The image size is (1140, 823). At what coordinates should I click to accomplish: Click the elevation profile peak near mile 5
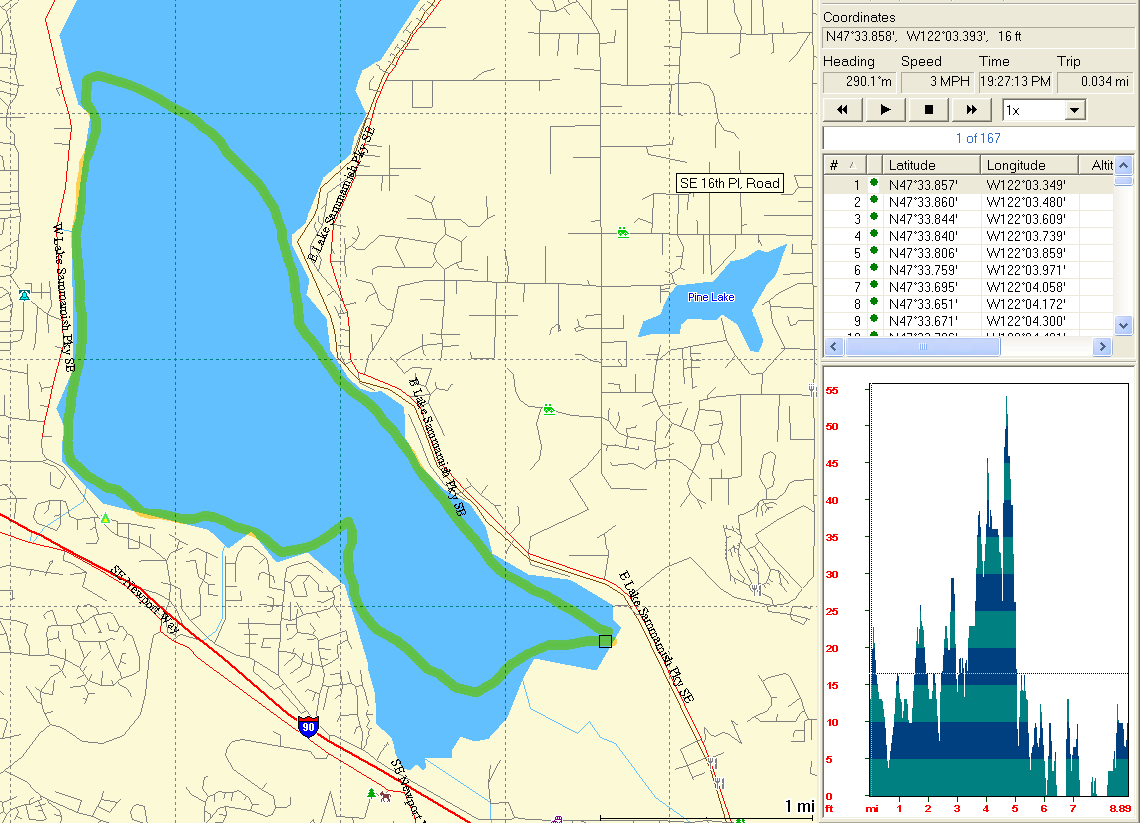click(x=1006, y=400)
